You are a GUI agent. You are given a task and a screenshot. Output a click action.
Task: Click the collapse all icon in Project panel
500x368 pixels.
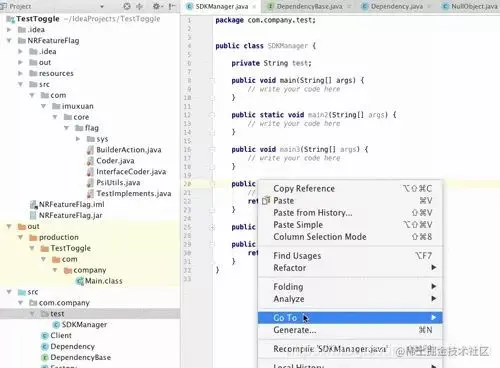pos(139,6)
